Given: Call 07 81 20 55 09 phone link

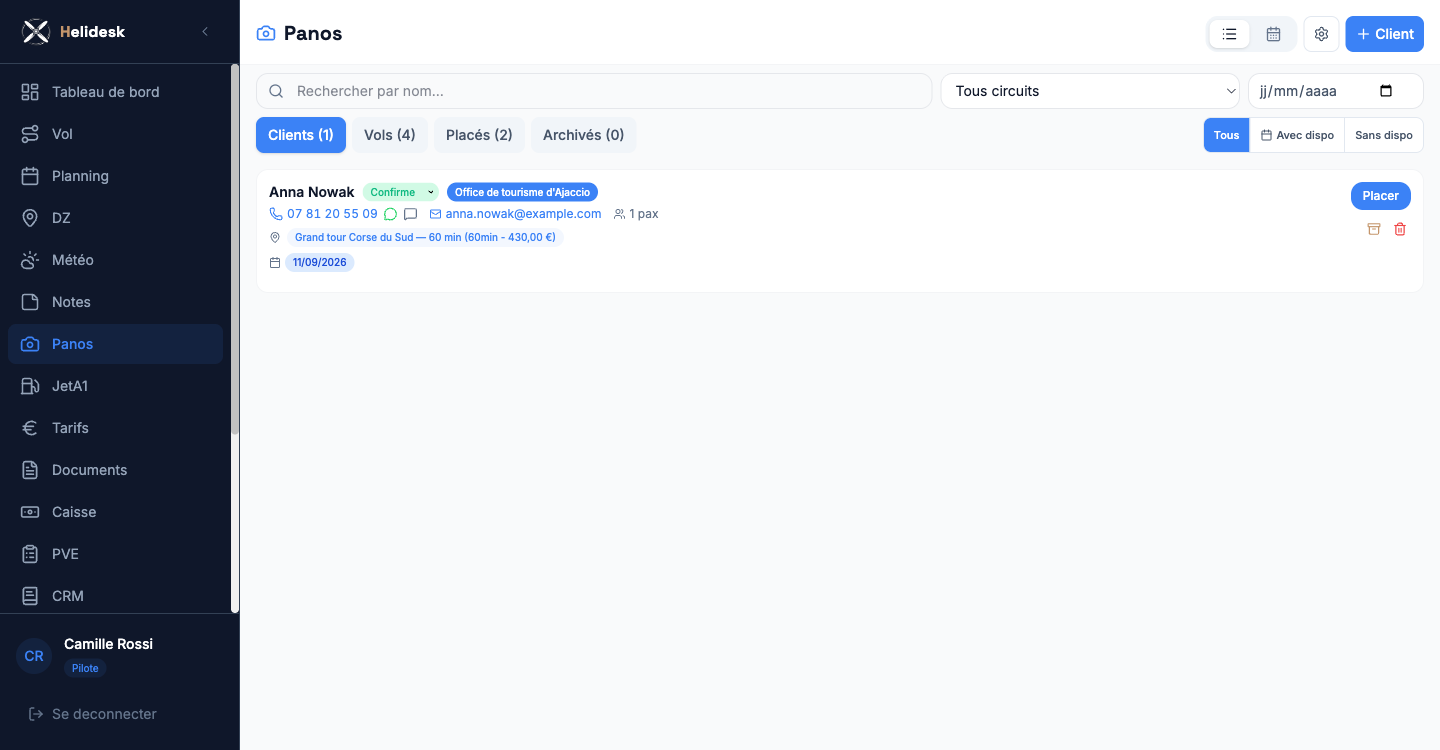Looking at the screenshot, I should coord(324,214).
